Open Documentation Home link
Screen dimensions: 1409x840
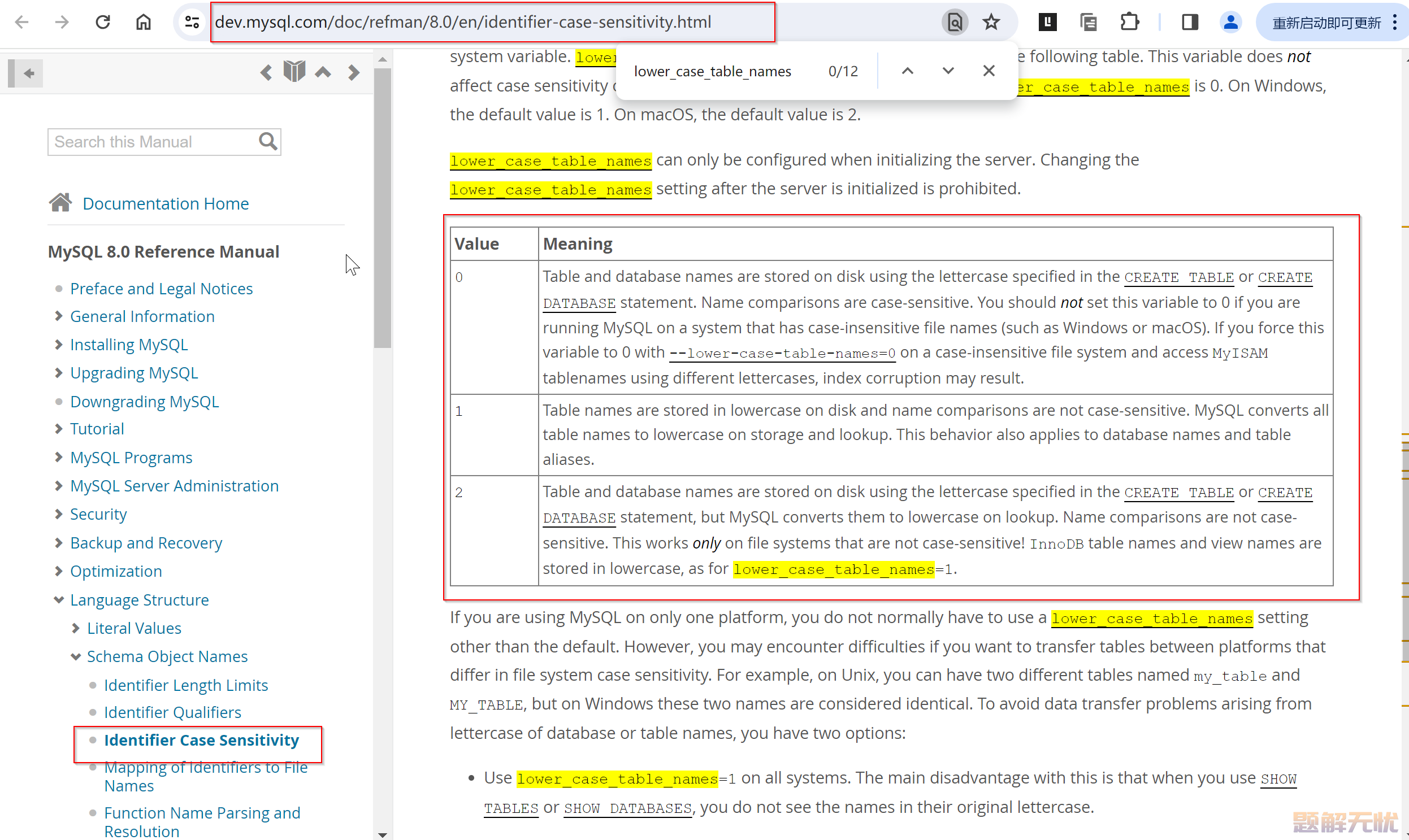(x=166, y=203)
